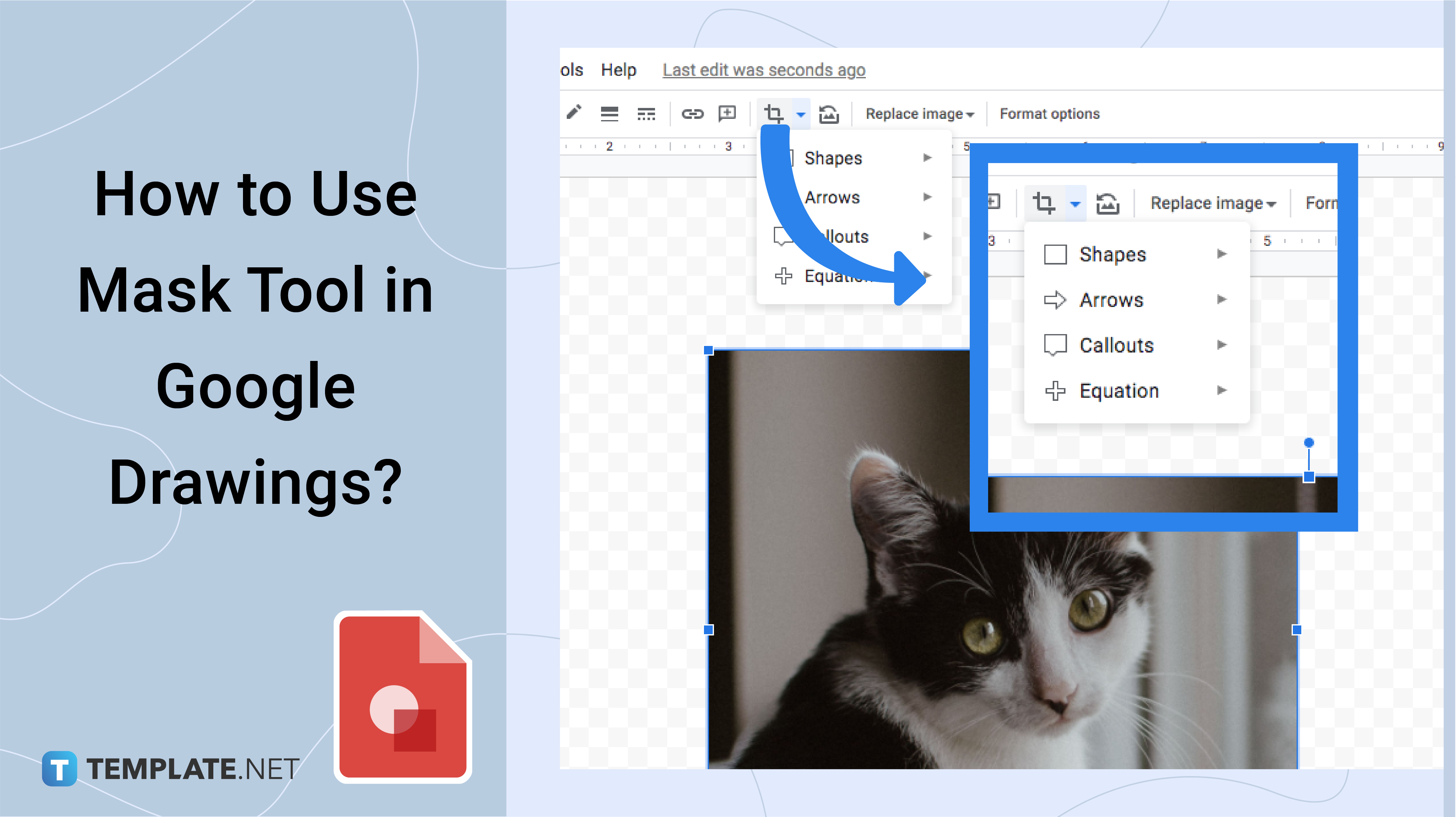Expand Shapes arrow in enlarged menu
Image resolution: width=1456 pixels, height=817 pixels.
click(1222, 254)
